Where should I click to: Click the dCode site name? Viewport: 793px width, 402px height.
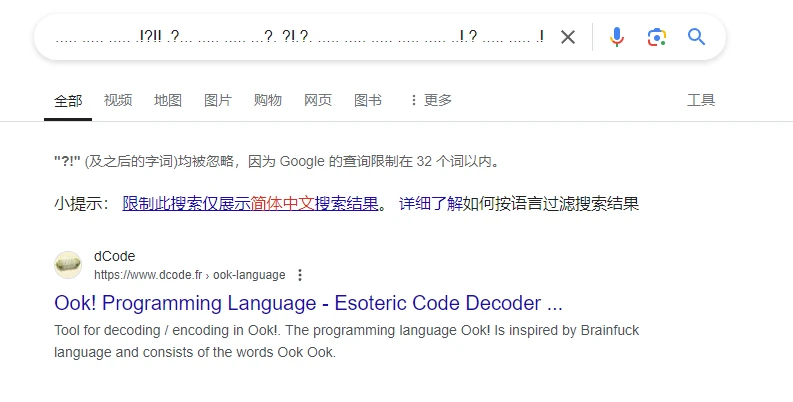114,256
